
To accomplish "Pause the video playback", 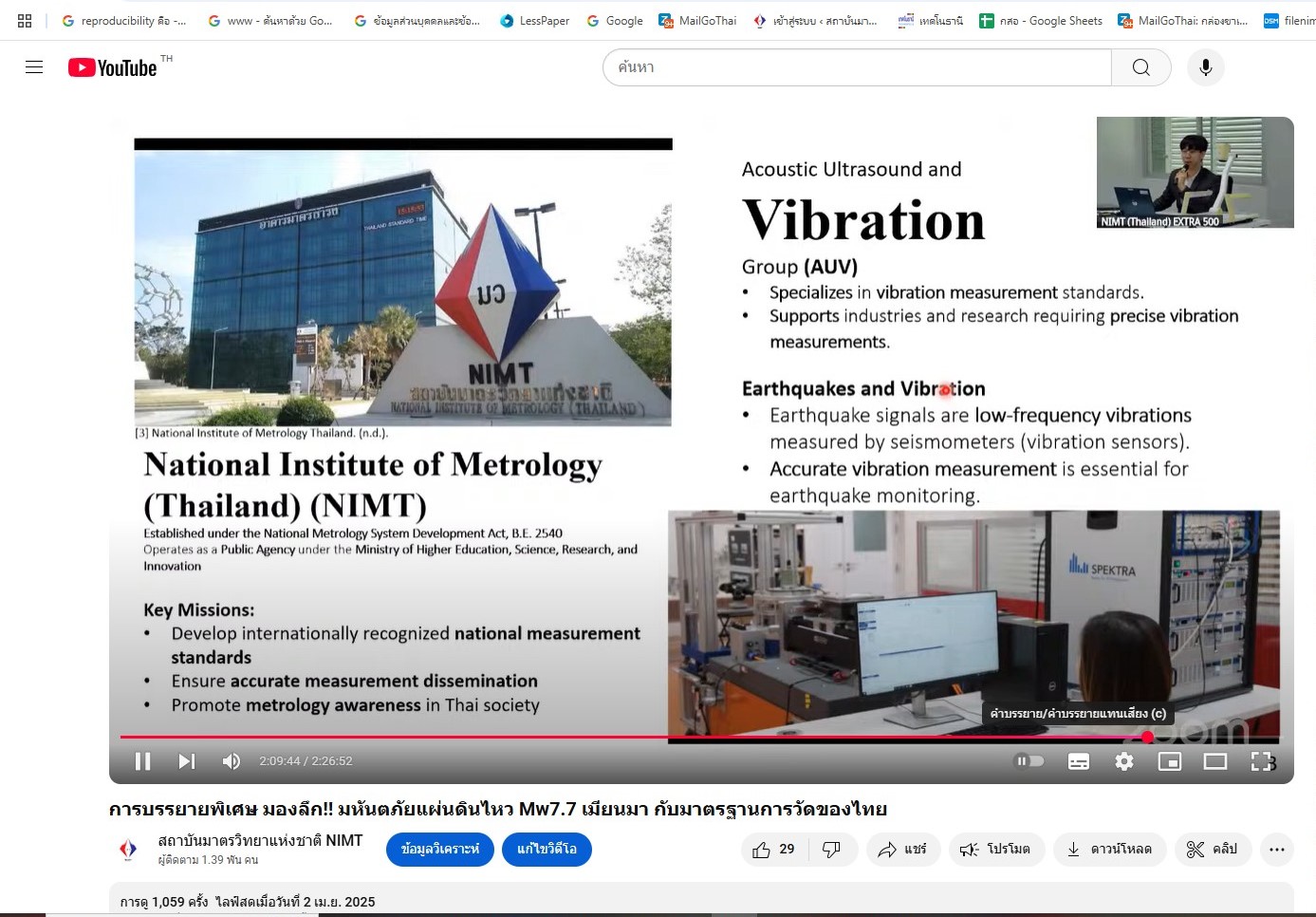I will pyautogui.click(x=143, y=761).
